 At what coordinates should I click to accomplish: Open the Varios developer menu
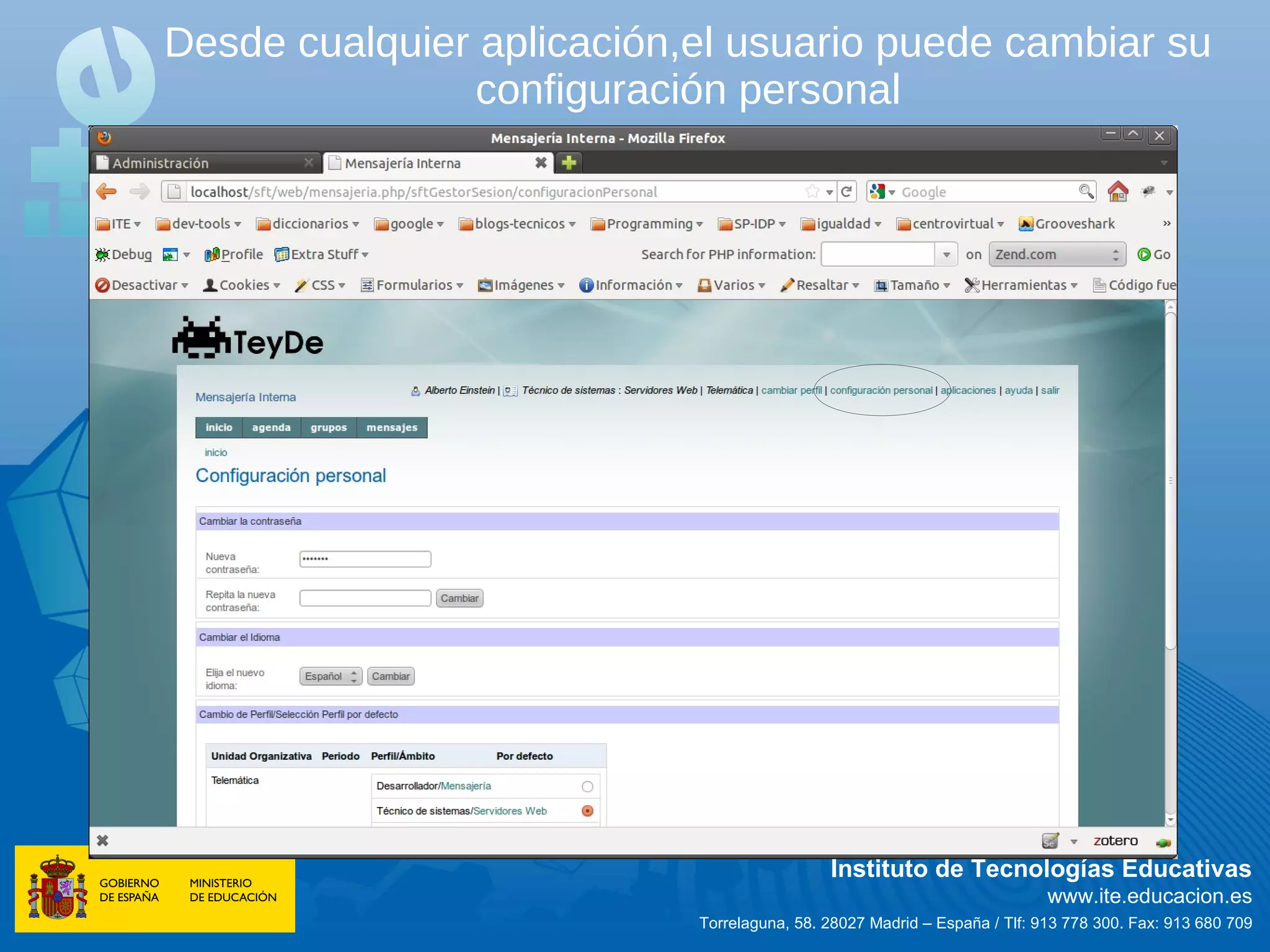point(731,285)
